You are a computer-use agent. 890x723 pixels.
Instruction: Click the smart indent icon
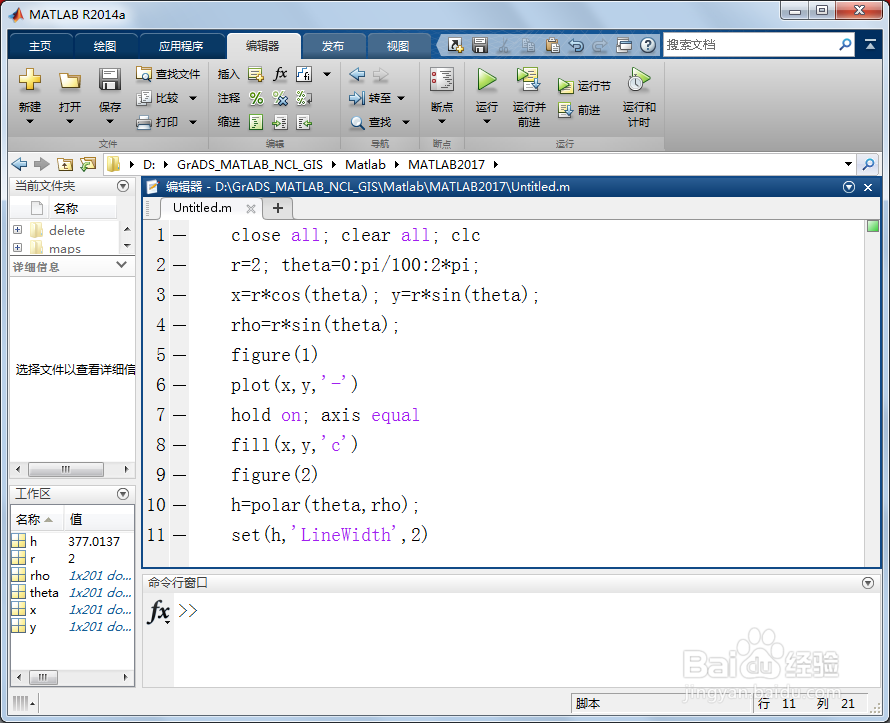coord(256,122)
